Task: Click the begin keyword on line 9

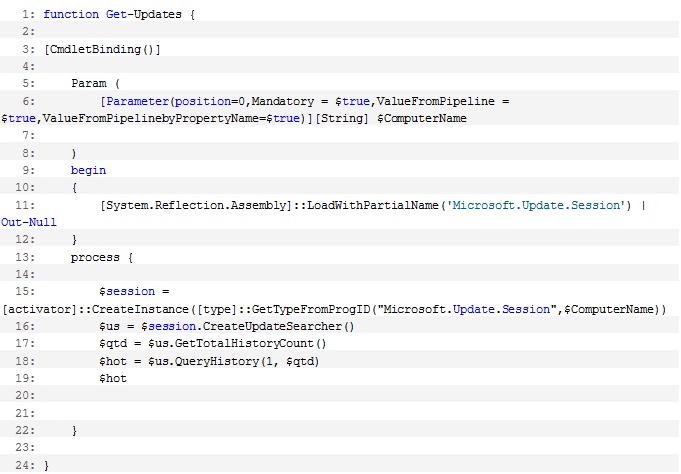Action: point(88,170)
